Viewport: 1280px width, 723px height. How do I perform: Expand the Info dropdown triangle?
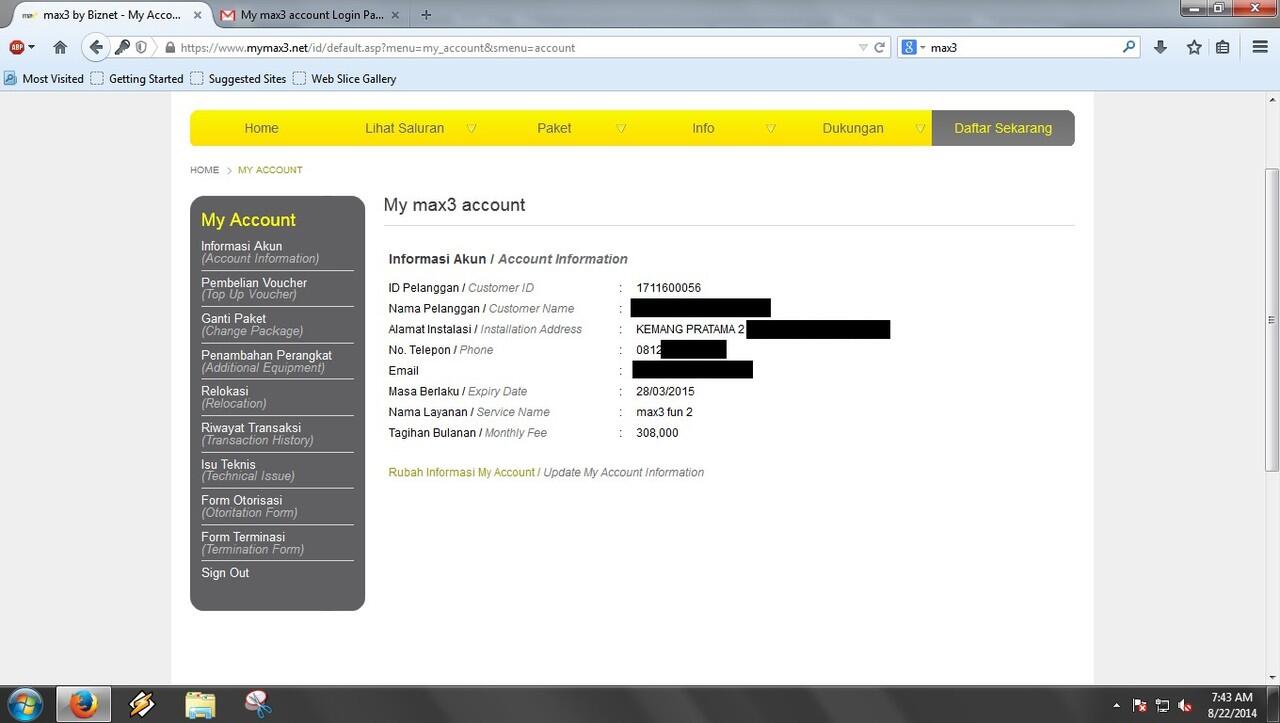pyautogui.click(x=771, y=128)
